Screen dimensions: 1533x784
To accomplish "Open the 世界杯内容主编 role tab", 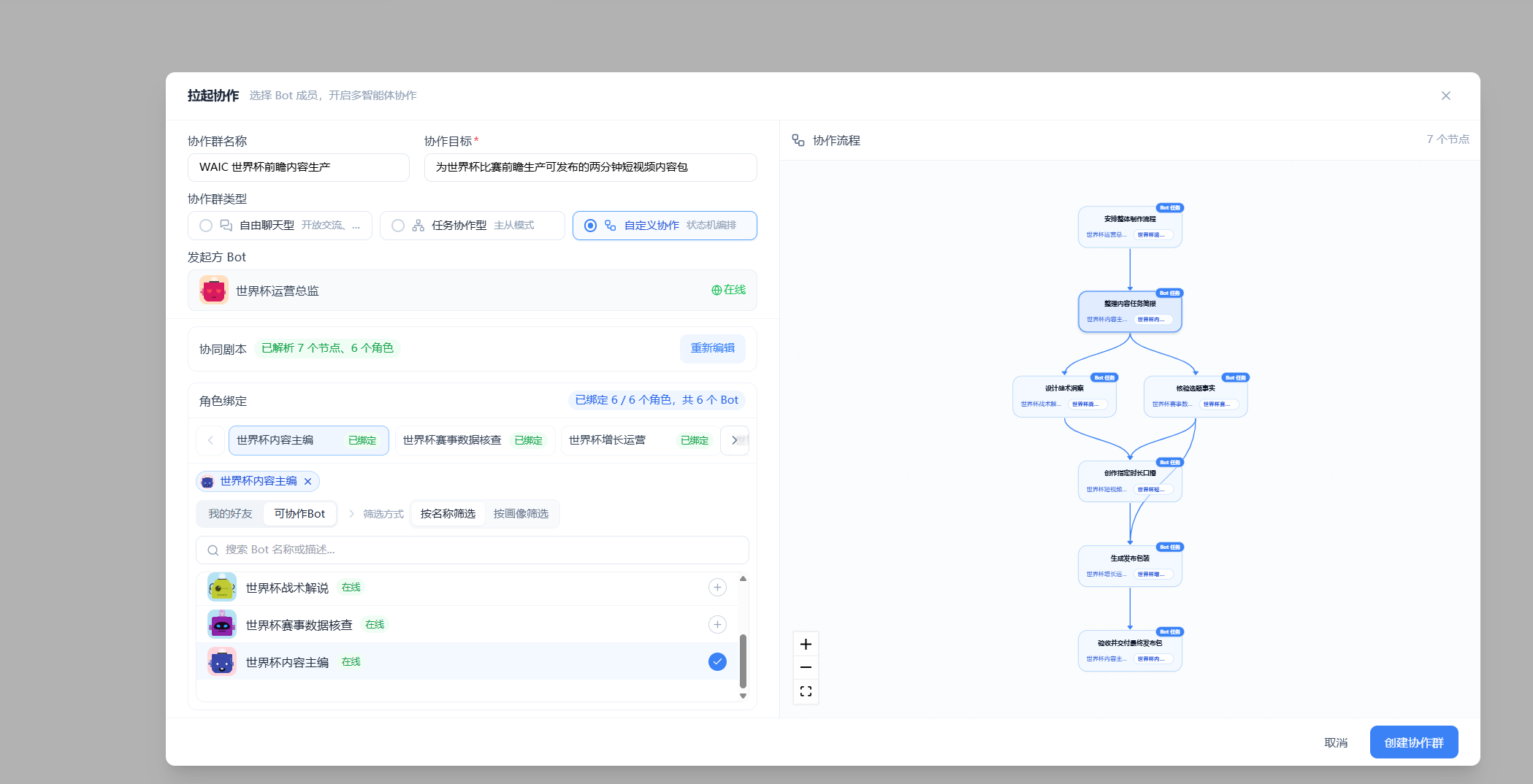I will pyautogui.click(x=309, y=440).
